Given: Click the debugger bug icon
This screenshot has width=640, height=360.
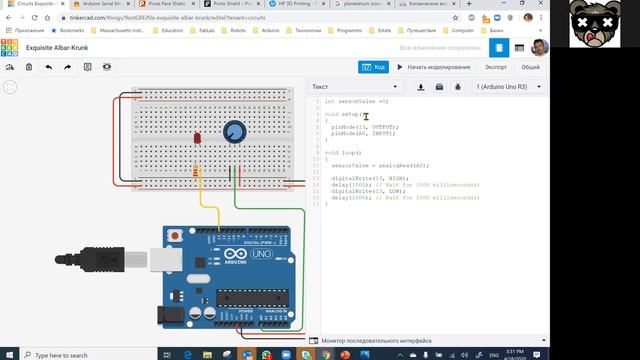Looking at the screenshot, I should point(458,87).
